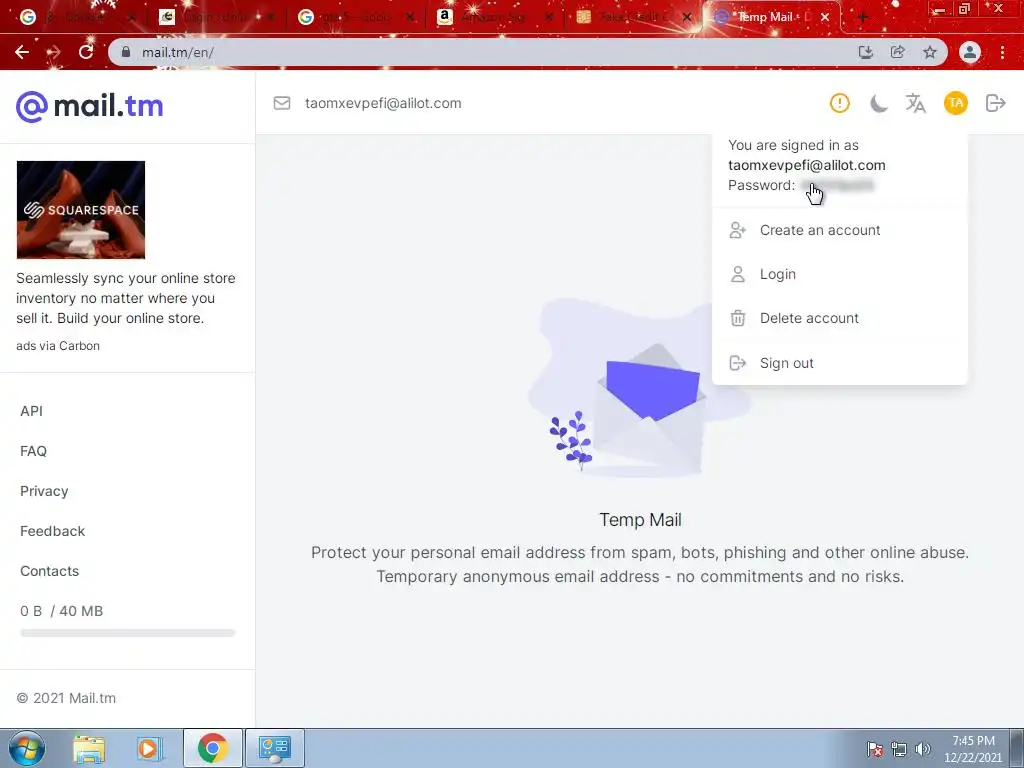Image resolution: width=1024 pixels, height=768 pixels.
Task: Switch to the Amazon browser tab
Action: pos(494,17)
